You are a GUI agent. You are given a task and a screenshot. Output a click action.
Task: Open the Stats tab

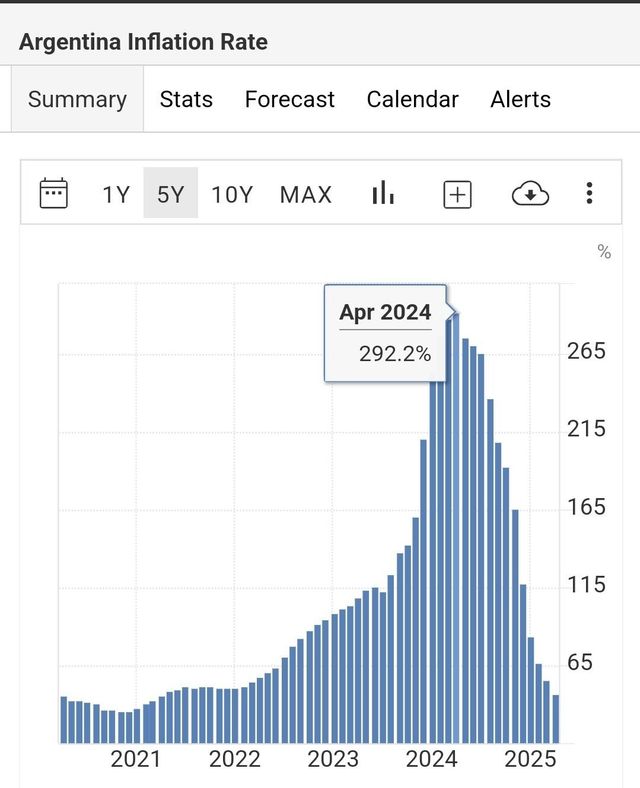(x=186, y=100)
